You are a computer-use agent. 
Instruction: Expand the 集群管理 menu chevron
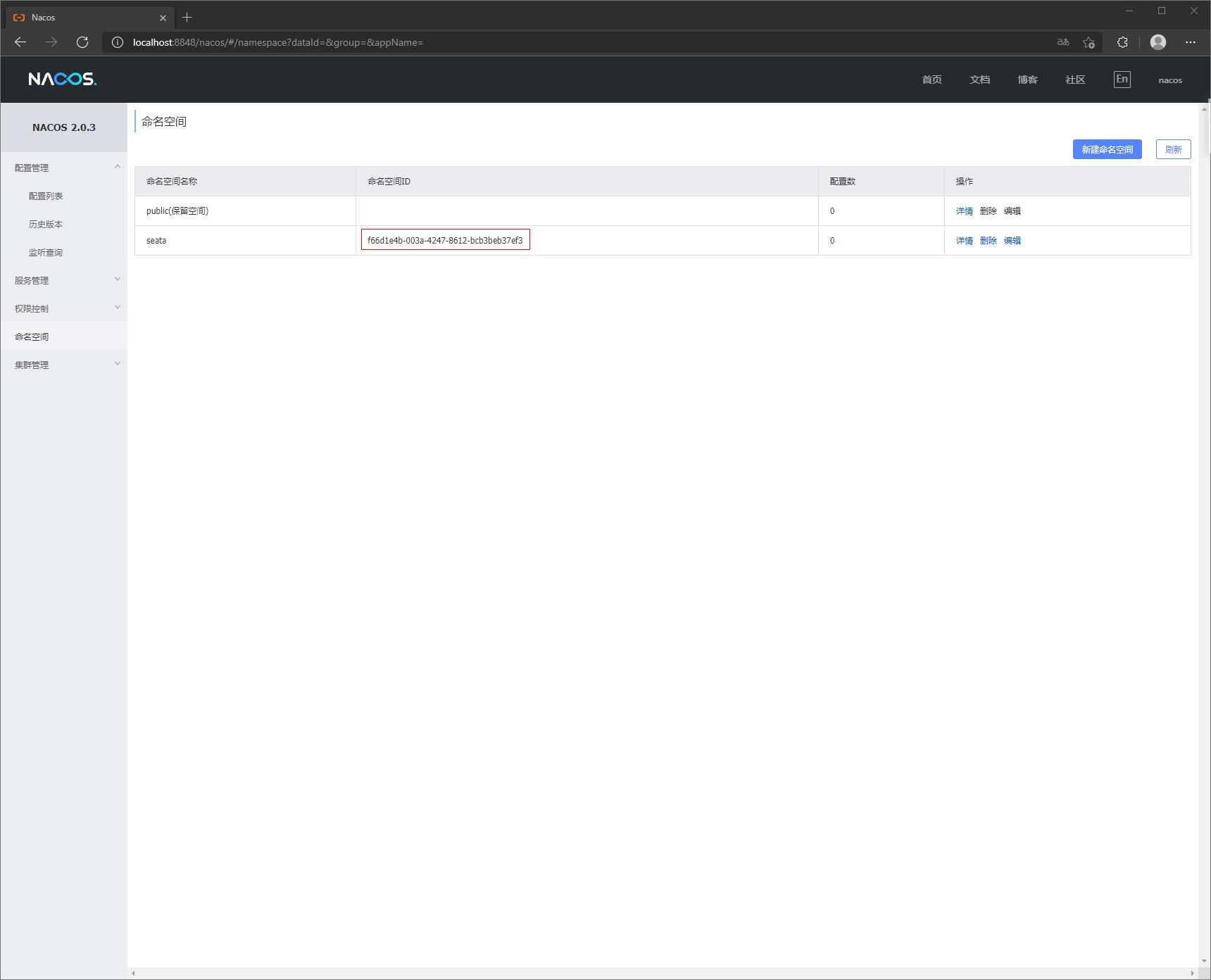click(x=118, y=364)
